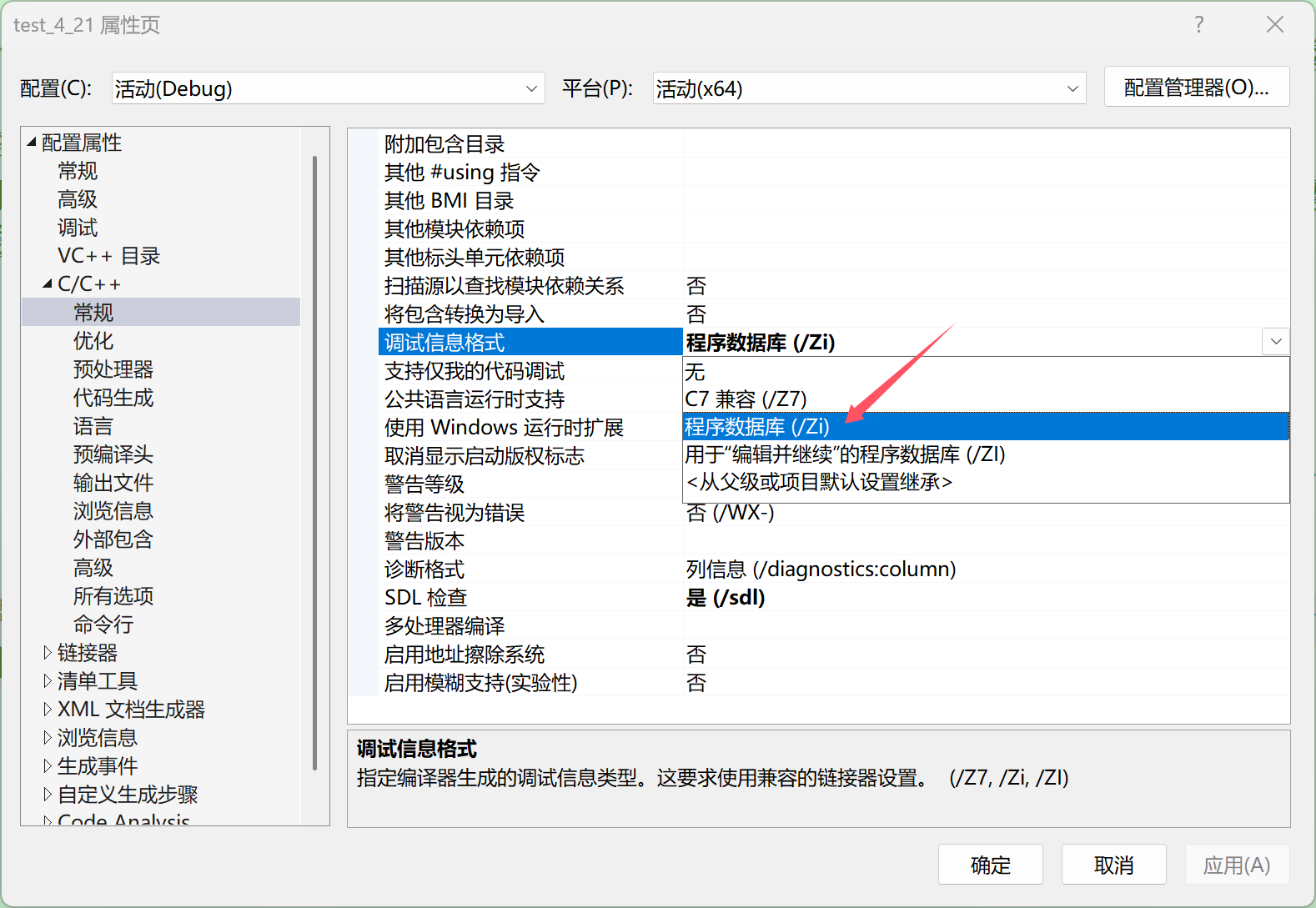Select the 启用地址擦除系统 property
This screenshot has width=1316, height=908.
pyautogui.click(x=530, y=655)
